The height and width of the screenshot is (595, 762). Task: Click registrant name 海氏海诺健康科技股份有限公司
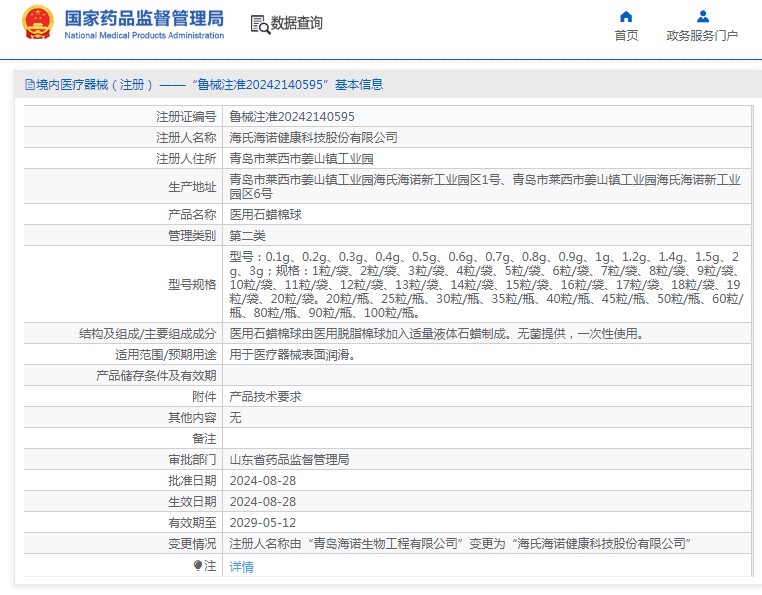point(313,138)
